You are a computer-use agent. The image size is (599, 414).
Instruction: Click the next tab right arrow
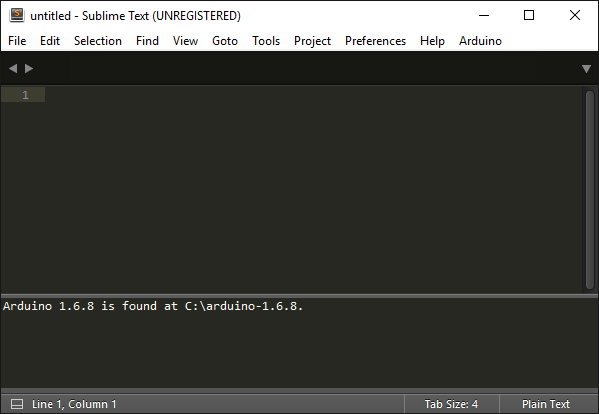click(29, 68)
